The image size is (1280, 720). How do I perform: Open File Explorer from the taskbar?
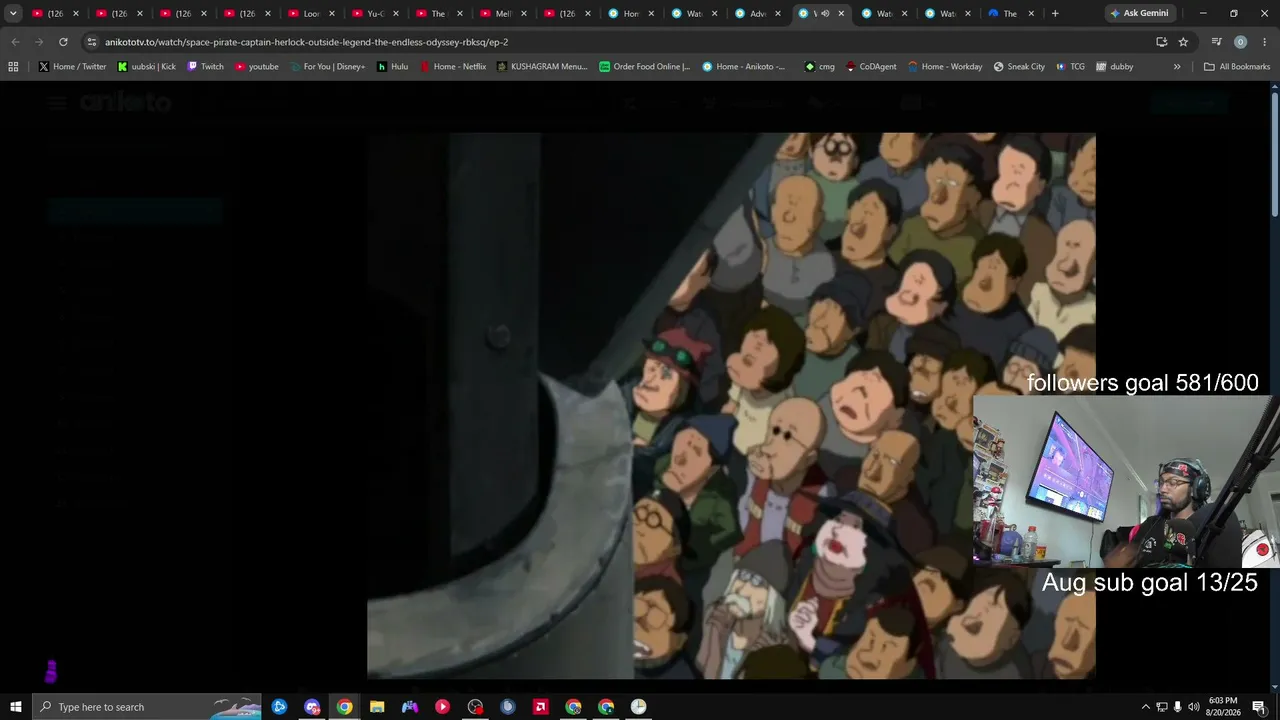point(377,707)
